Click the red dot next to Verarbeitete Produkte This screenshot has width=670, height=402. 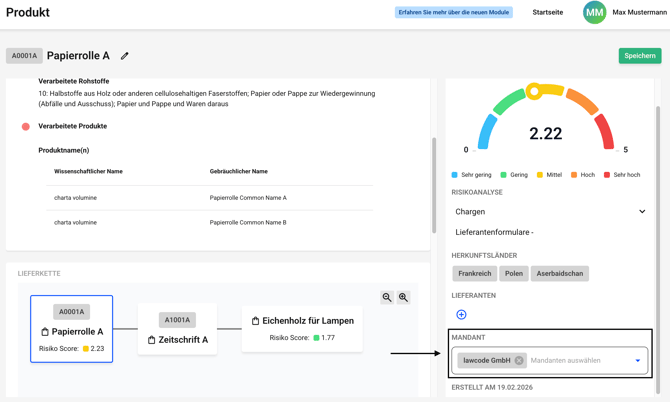pyautogui.click(x=26, y=127)
